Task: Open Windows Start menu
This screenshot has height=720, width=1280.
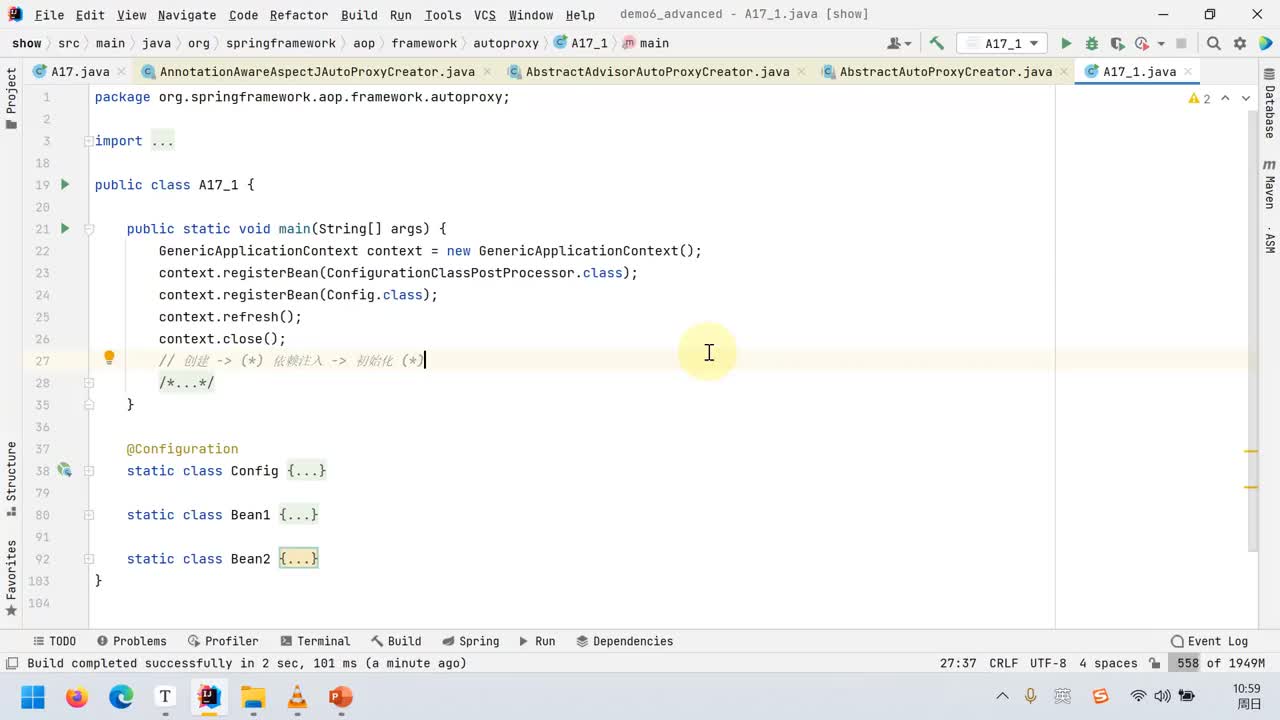Action: pos(33,697)
